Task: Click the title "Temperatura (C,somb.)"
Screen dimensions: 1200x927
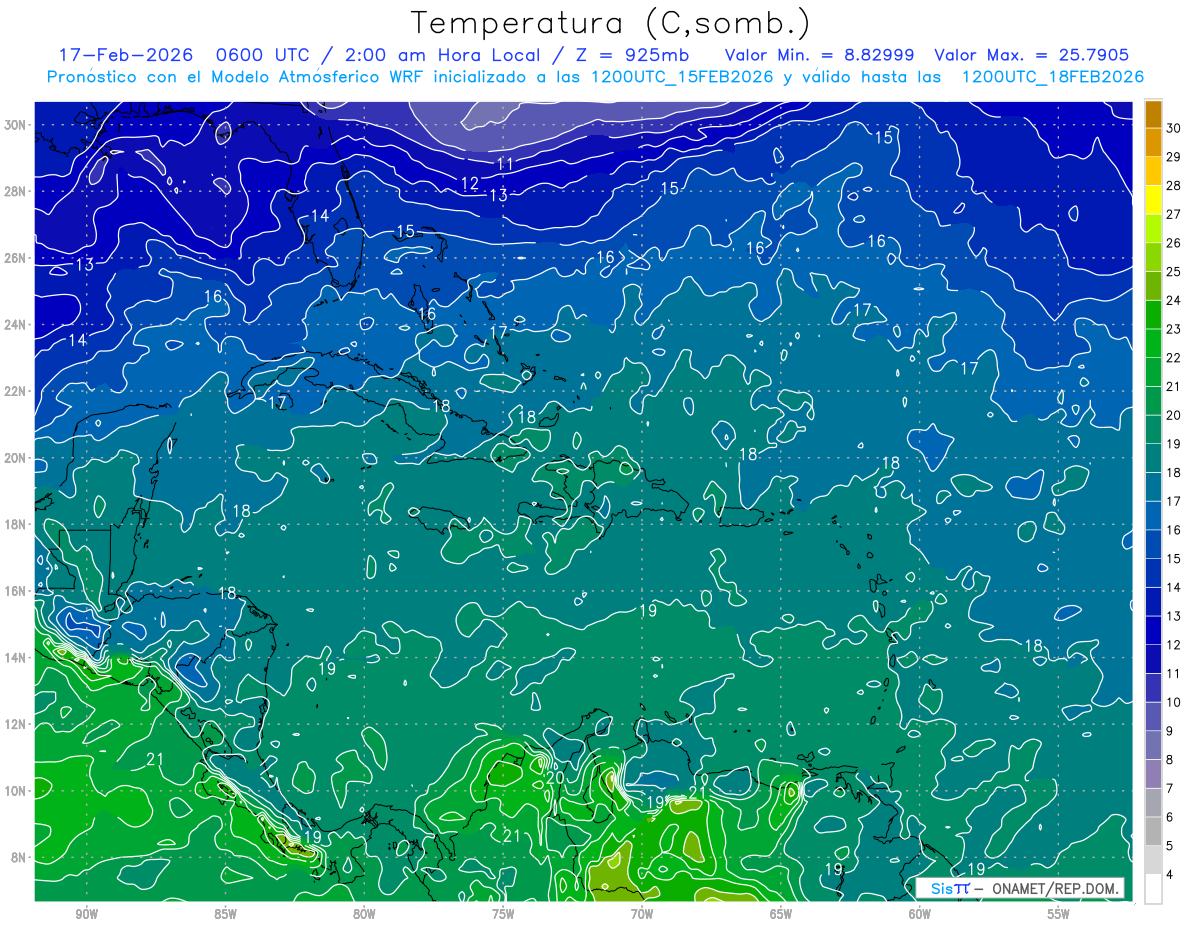Action: point(611,24)
